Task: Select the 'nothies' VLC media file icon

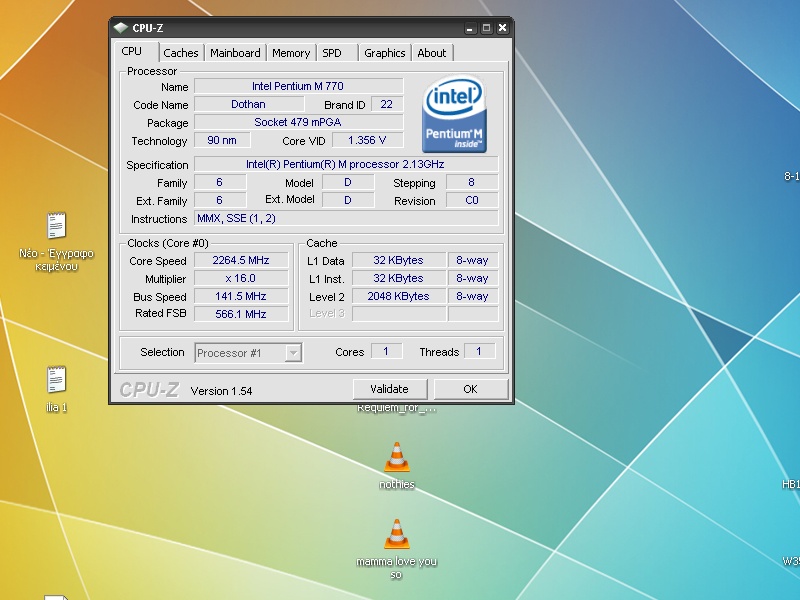Action: (x=397, y=465)
